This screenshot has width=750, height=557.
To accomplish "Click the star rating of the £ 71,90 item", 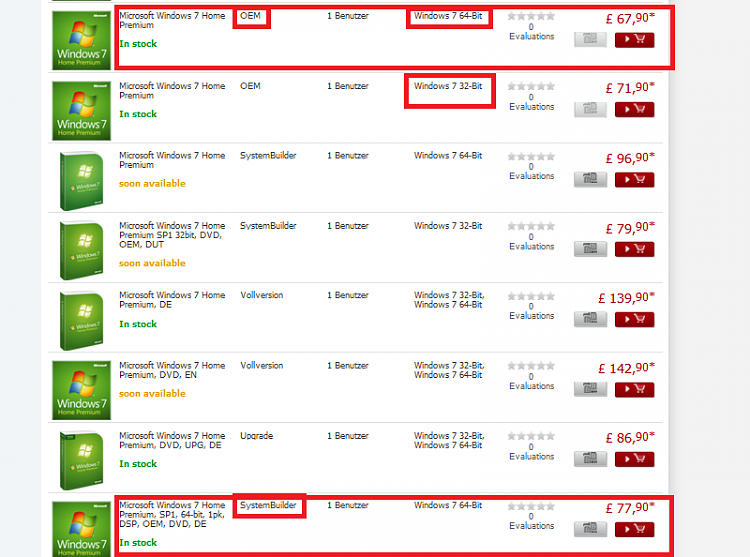I will (531, 87).
